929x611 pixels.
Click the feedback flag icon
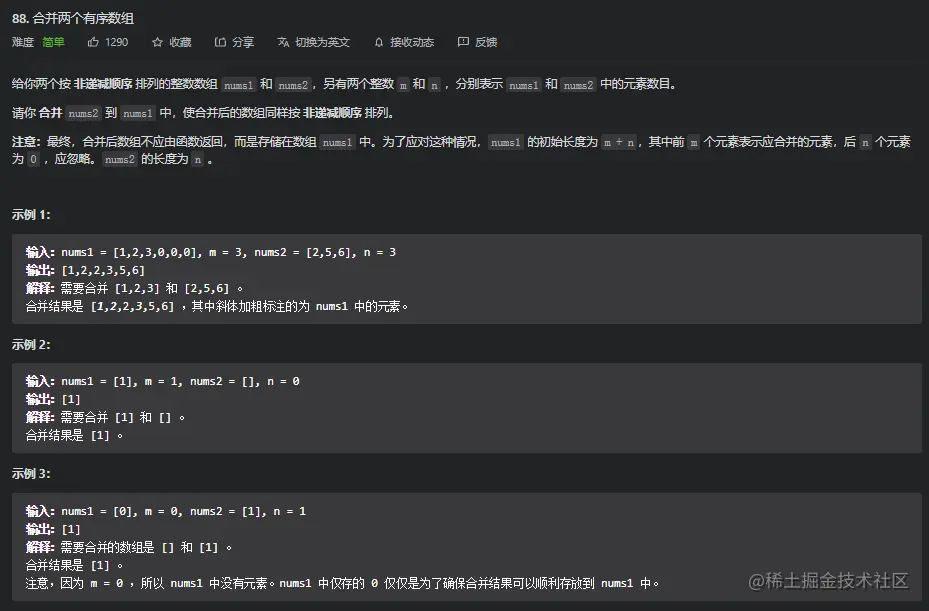tap(463, 42)
